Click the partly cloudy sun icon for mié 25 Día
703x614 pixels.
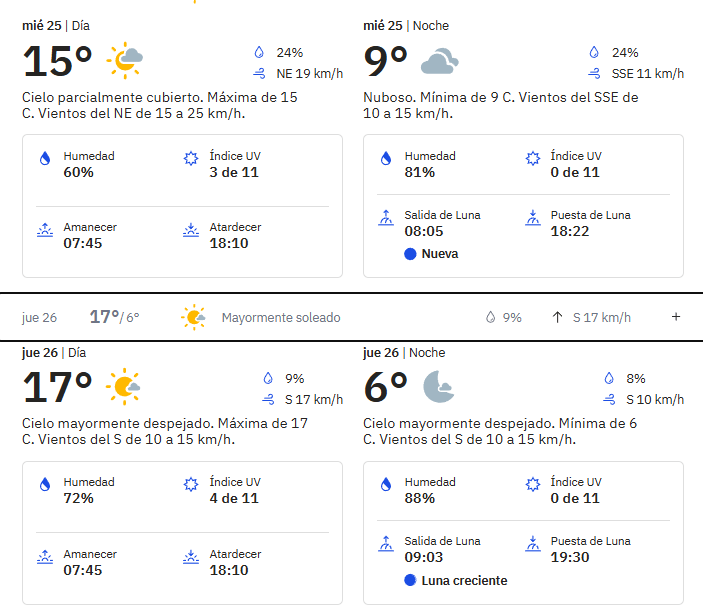(x=125, y=60)
